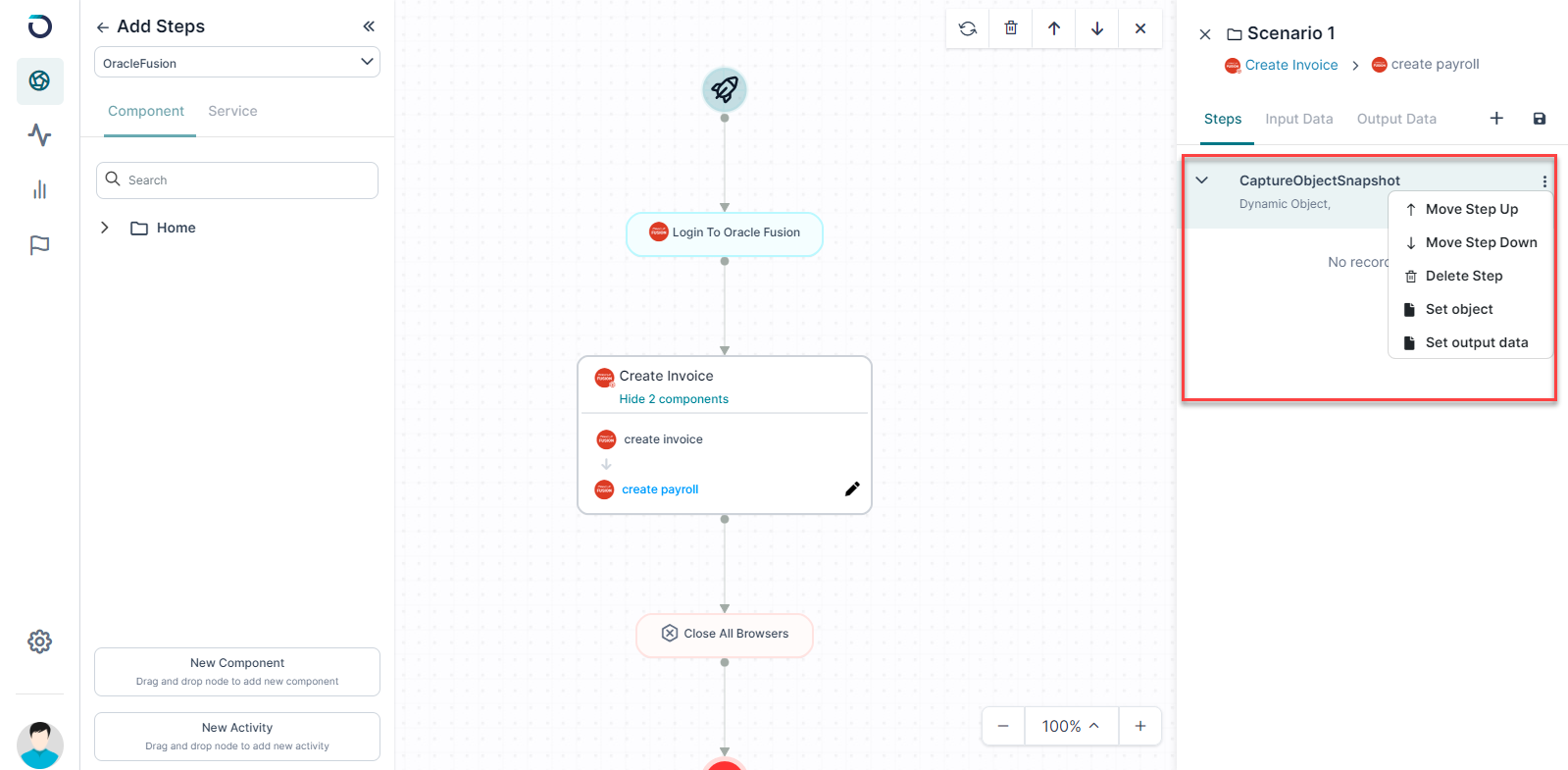This screenshot has height=770, width=1568.
Task: Open the settings gear in sidebar
Action: (x=39, y=642)
